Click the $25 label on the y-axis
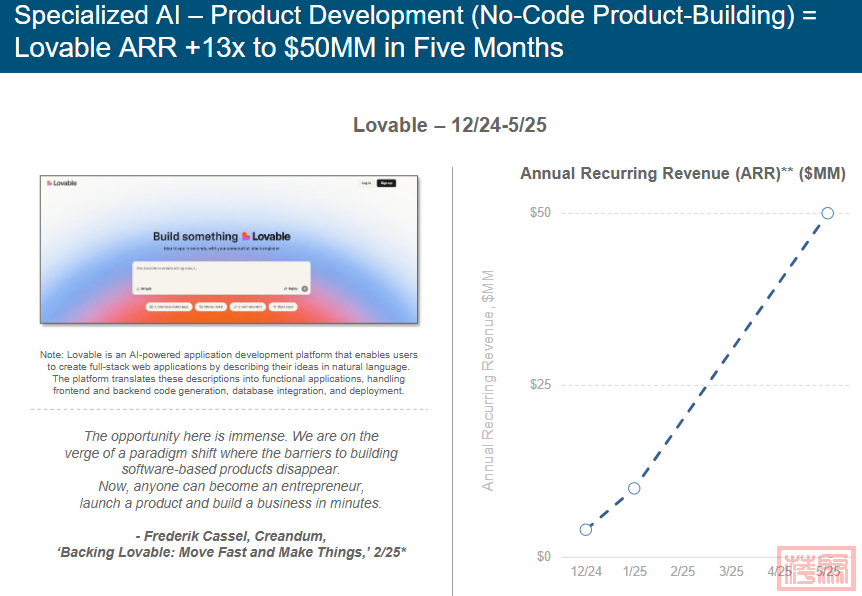 point(540,385)
